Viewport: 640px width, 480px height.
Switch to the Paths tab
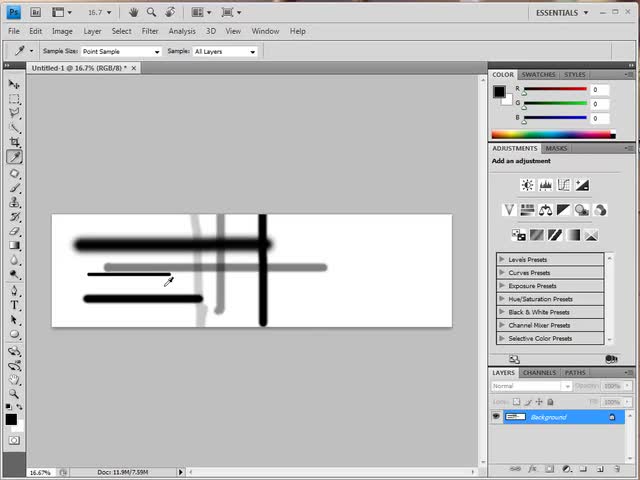575,373
